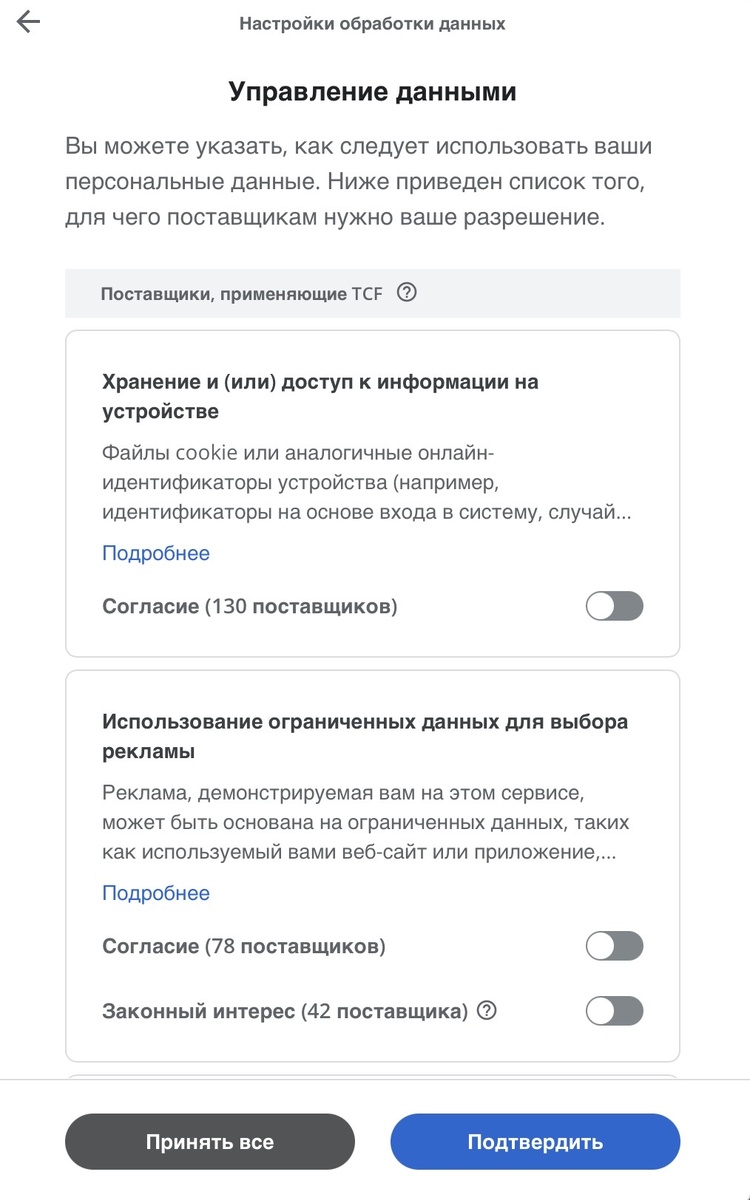The width and height of the screenshot is (750, 1200).
Task: Toggle Законный интерес switch for 42 поставщика
Action: (x=614, y=1011)
